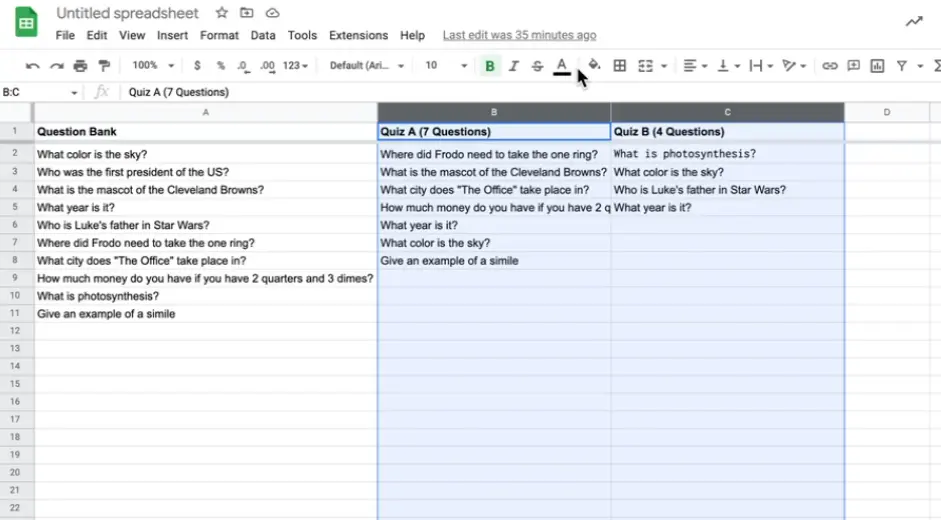
Task: Click the undo icon in toolbar
Action: point(33,66)
